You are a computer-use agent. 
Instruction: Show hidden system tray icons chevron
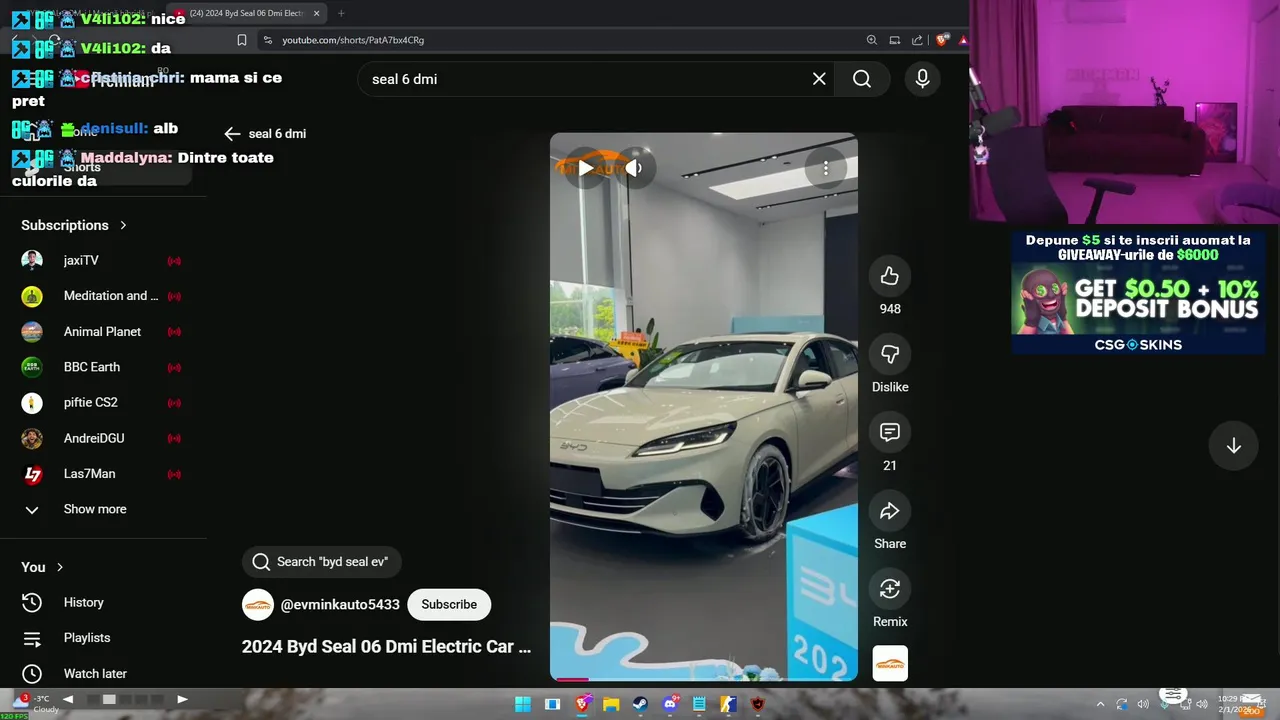point(1100,704)
